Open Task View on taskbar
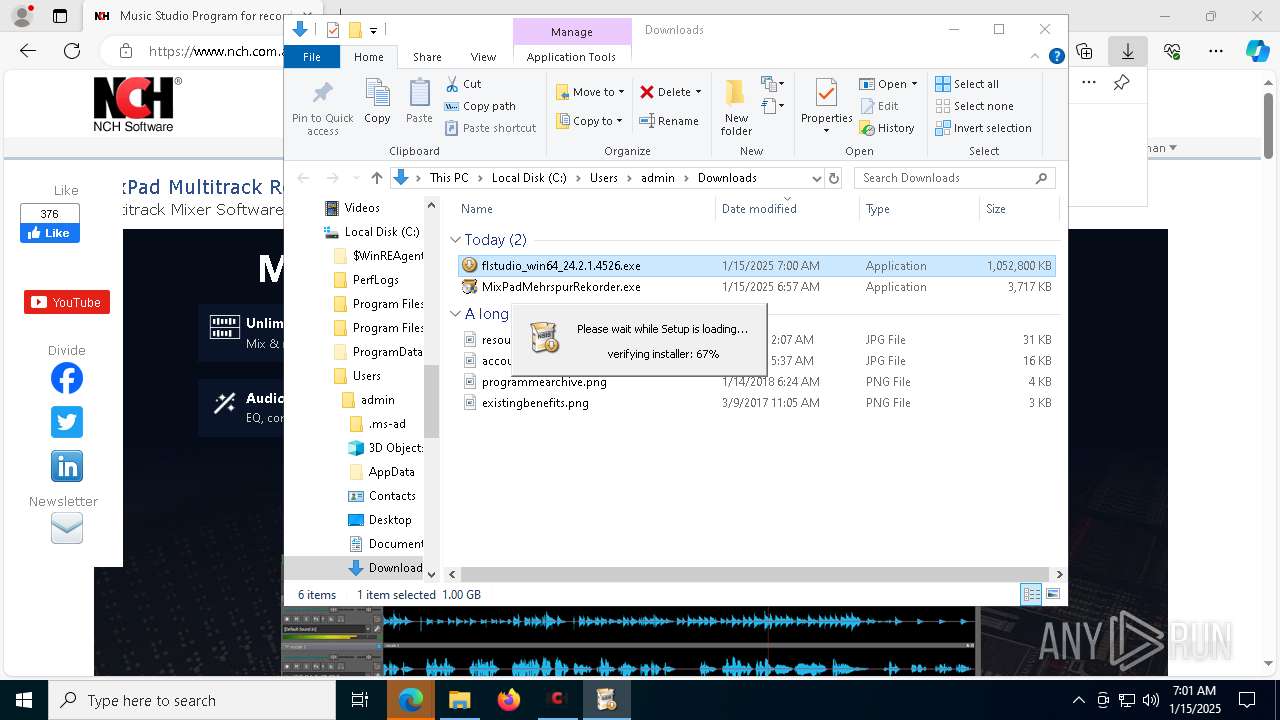The image size is (1280, 720). [361, 700]
